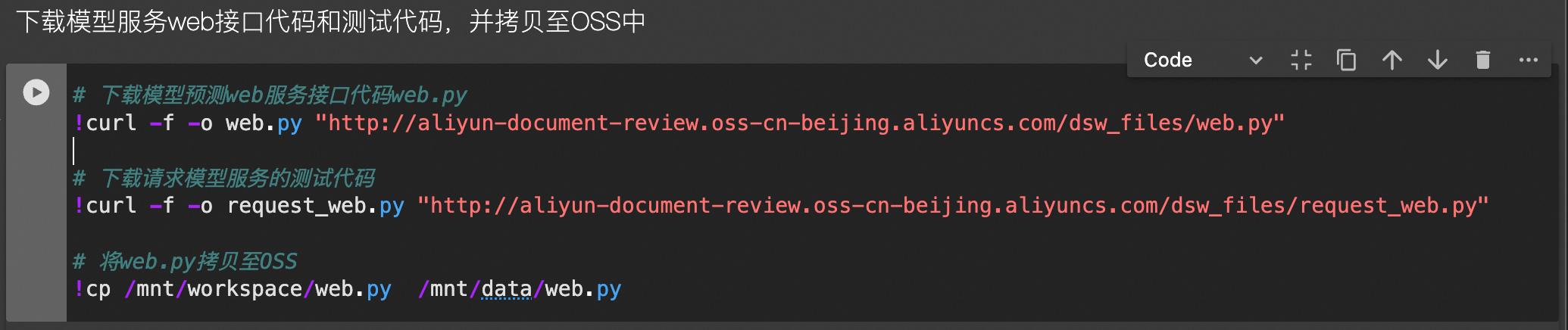Move the cell up with arrow icon
The height and width of the screenshot is (330, 1568).
(x=1392, y=60)
